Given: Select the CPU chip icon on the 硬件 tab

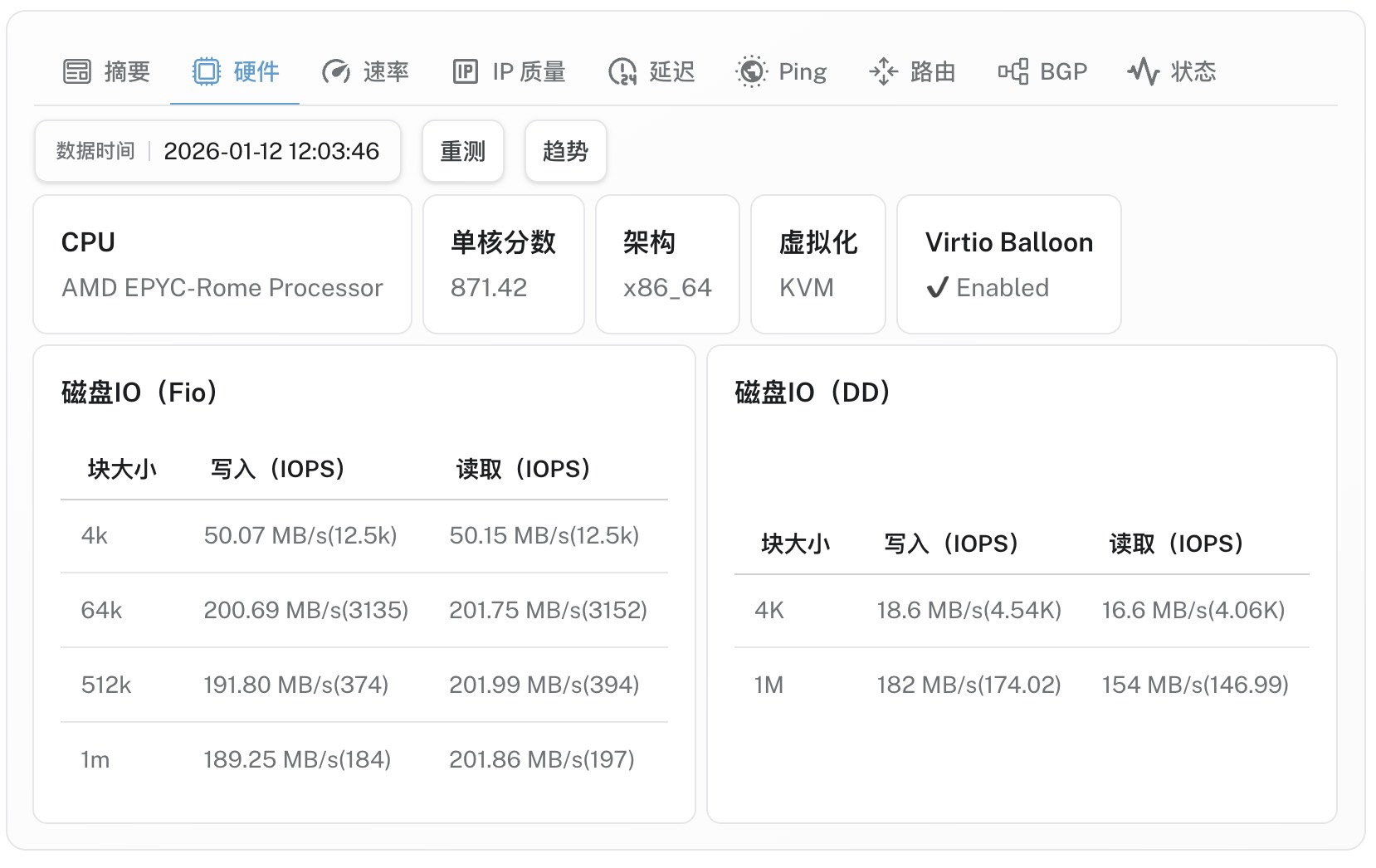Looking at the screenshot, I should click(x=206, y=71).
